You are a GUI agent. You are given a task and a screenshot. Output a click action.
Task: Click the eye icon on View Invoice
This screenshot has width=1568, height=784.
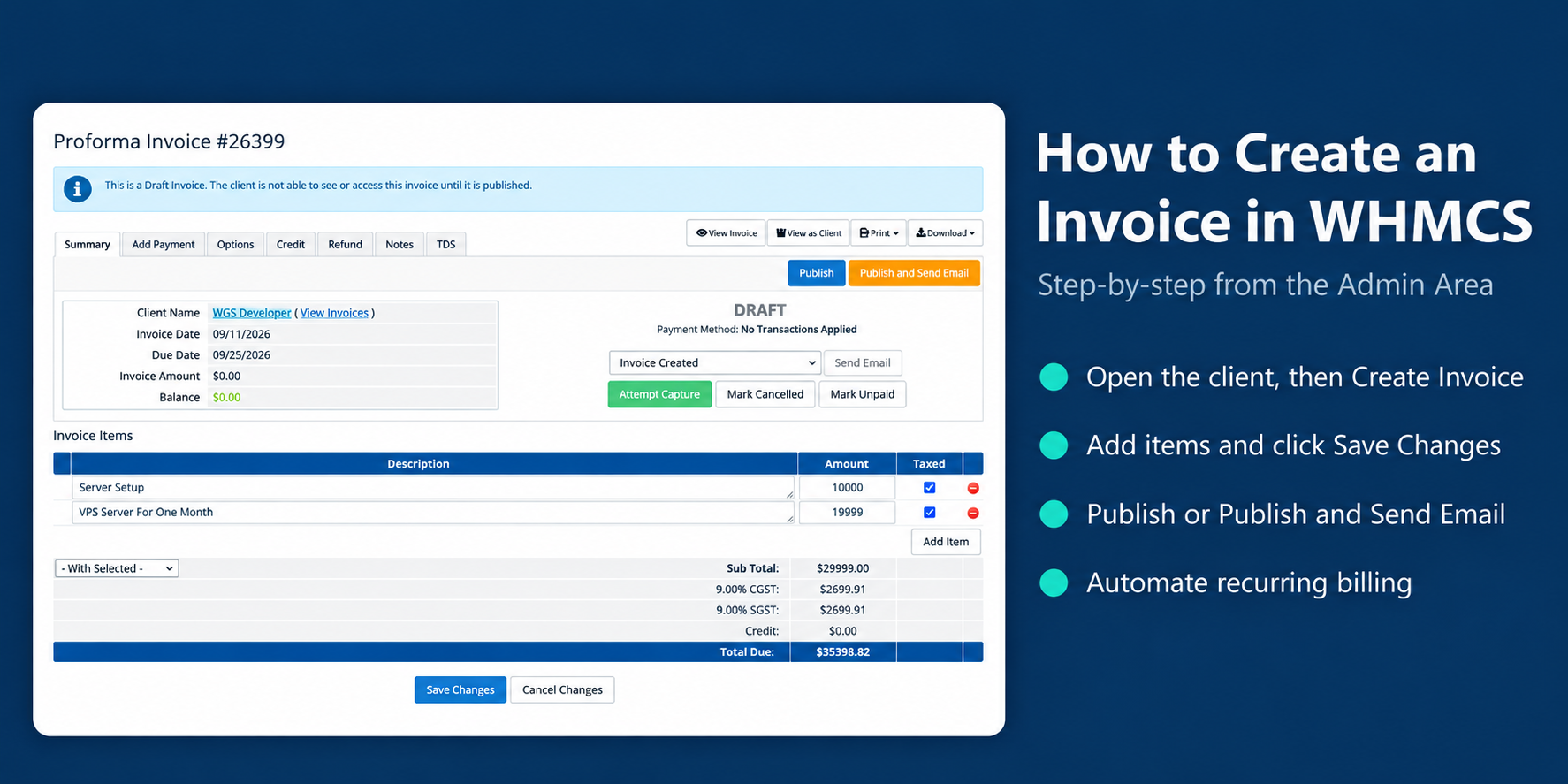tap(701, 233)
